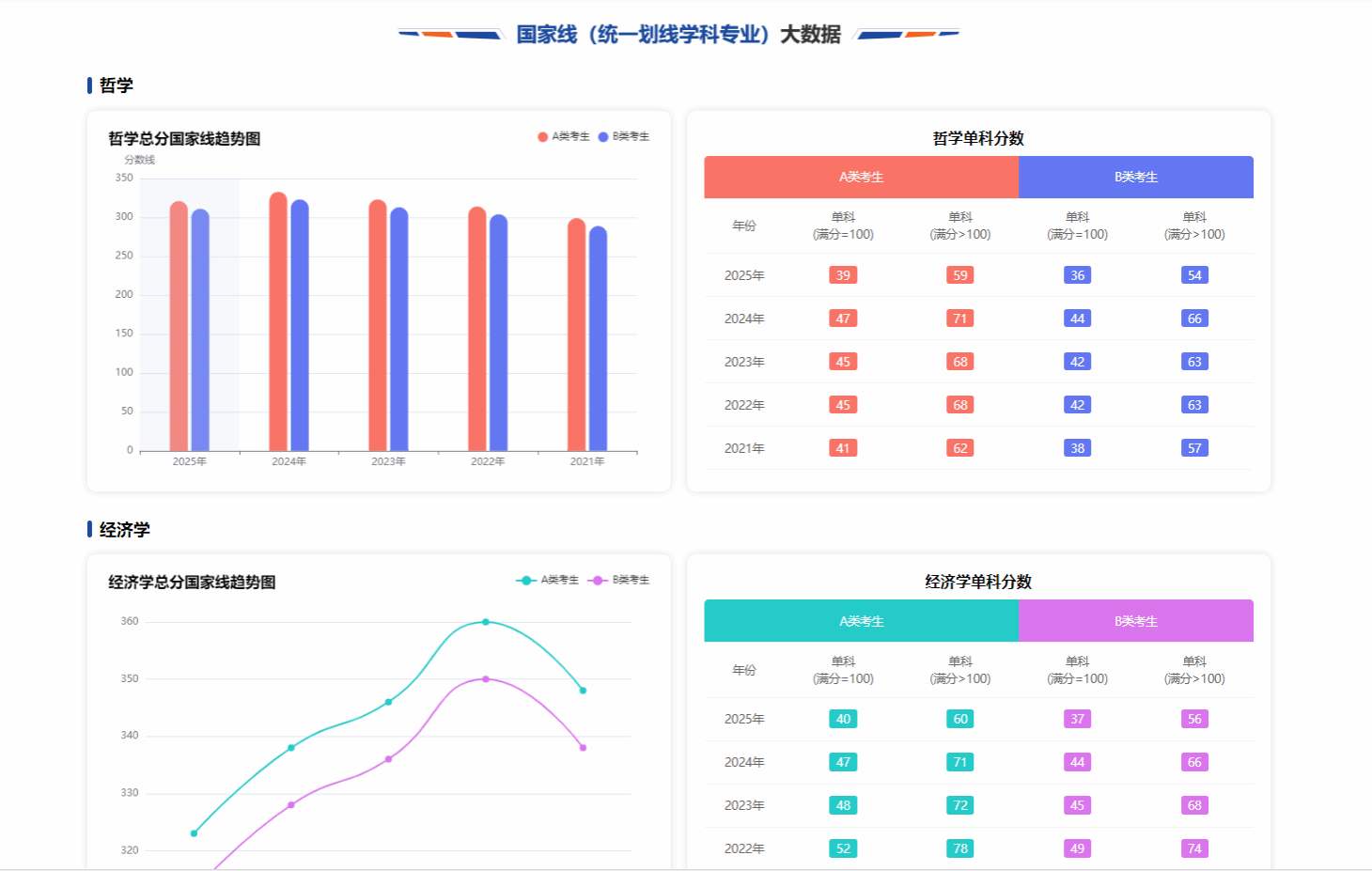Toggle A类考生 legend in economics line chart

tap(549, 581)
